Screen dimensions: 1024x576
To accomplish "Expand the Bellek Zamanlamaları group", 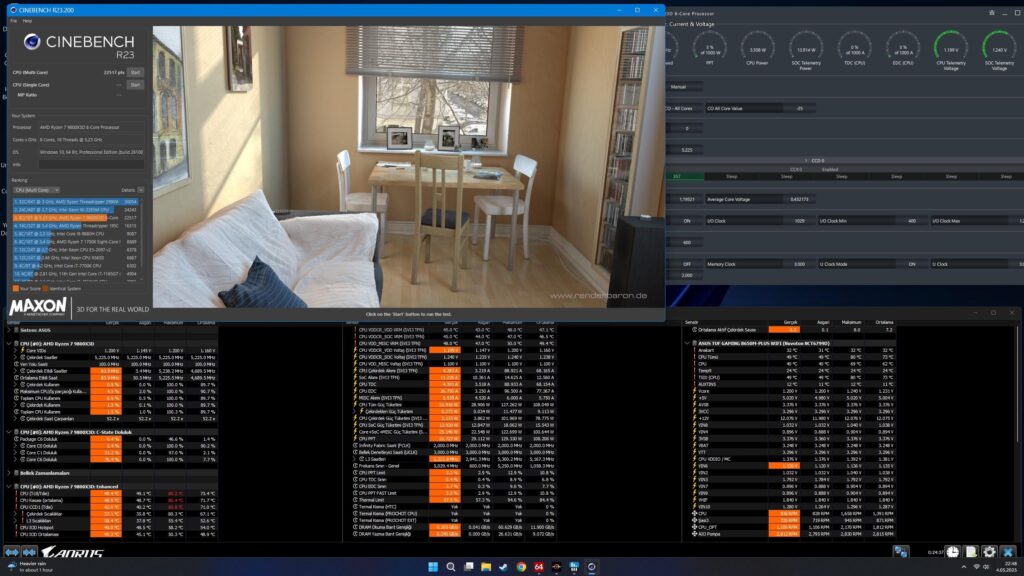I will pyautogui.click(x=9, y=473).
